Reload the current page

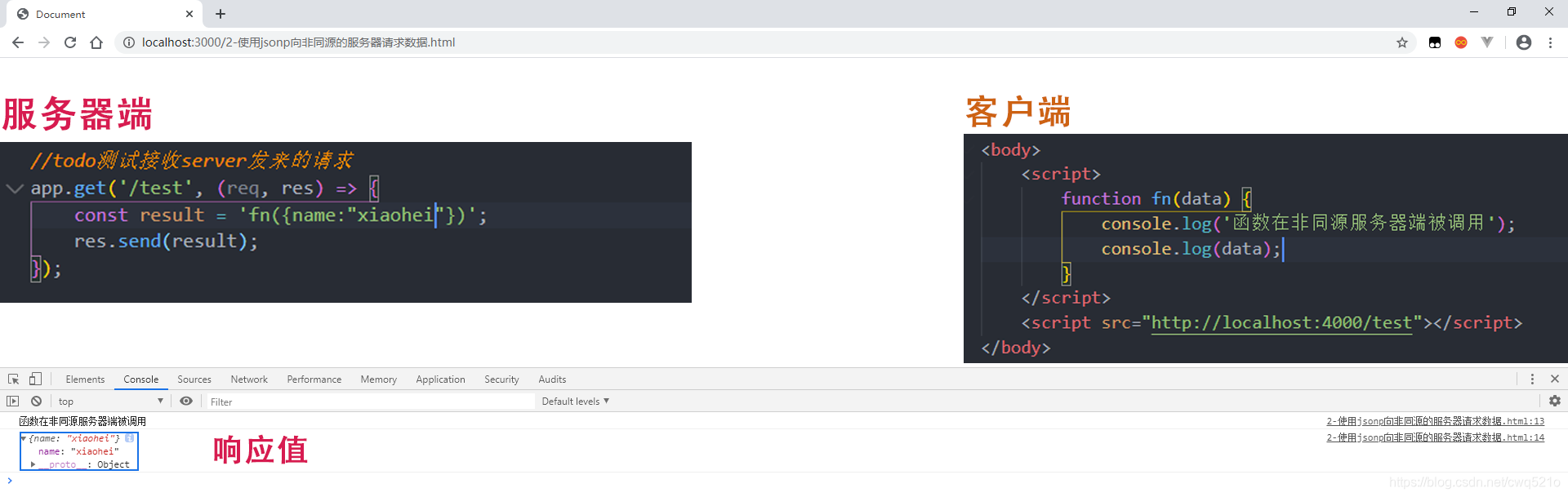70,42
